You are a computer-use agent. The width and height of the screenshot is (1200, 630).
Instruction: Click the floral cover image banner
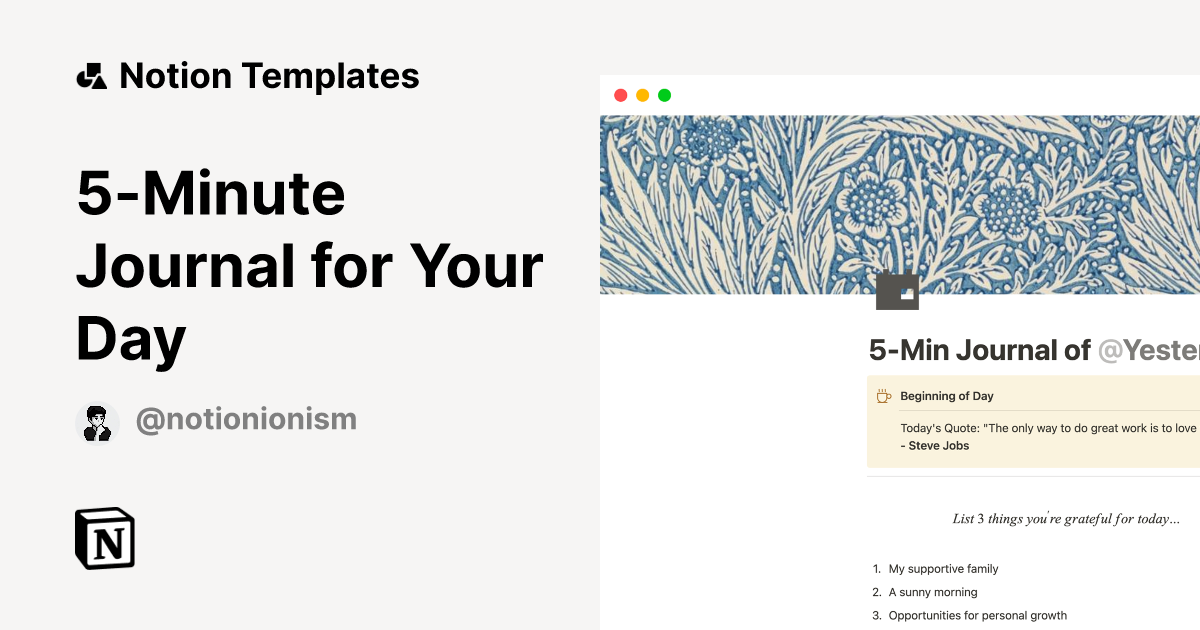pyautogui.click(x=900, y=200)
